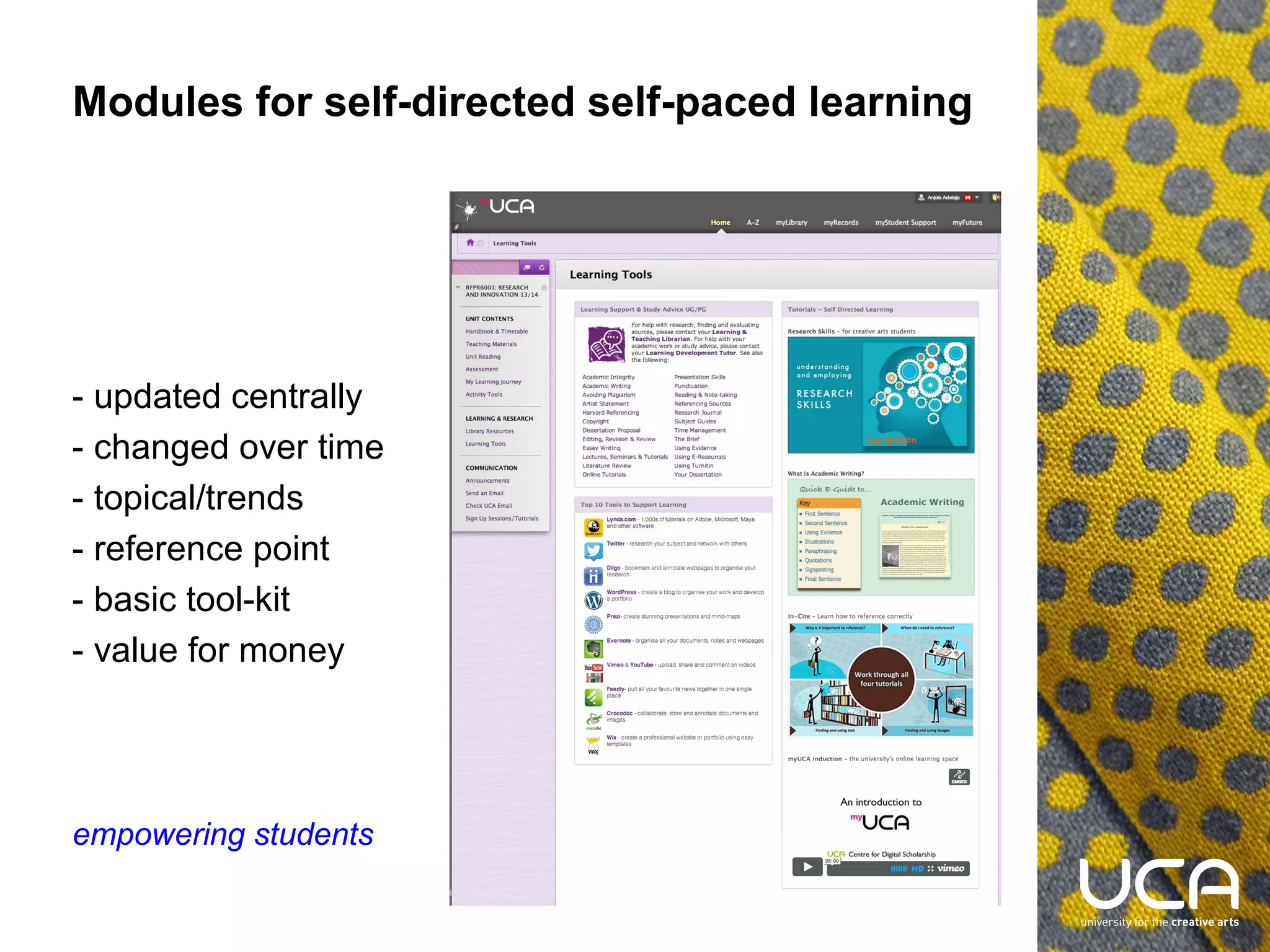Click the Embed icon above video
The image size is (1270, 952).
click(959, 777)
